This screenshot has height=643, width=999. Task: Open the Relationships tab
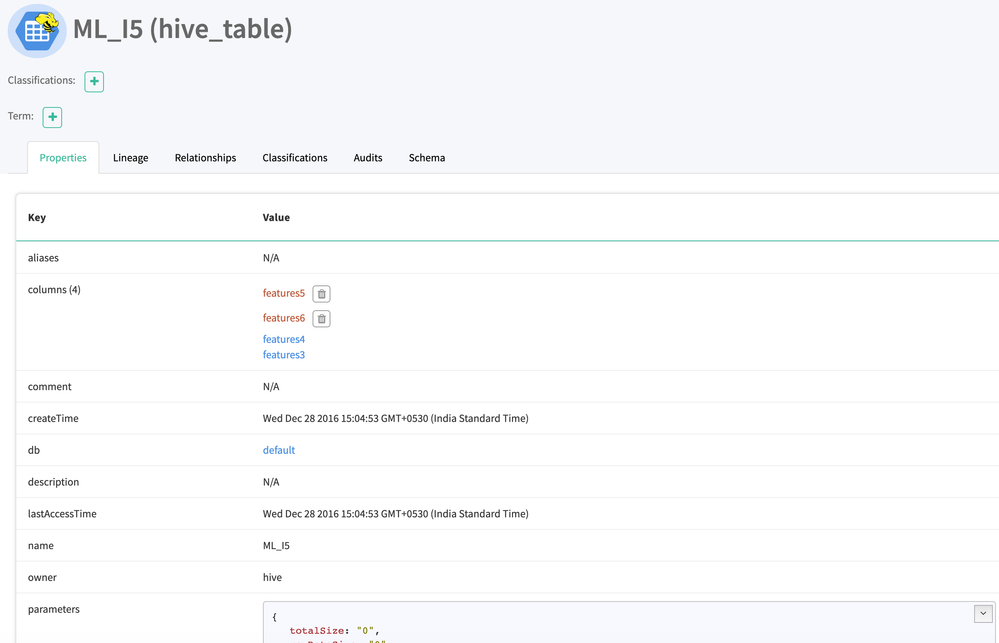(x=205, y=157)
